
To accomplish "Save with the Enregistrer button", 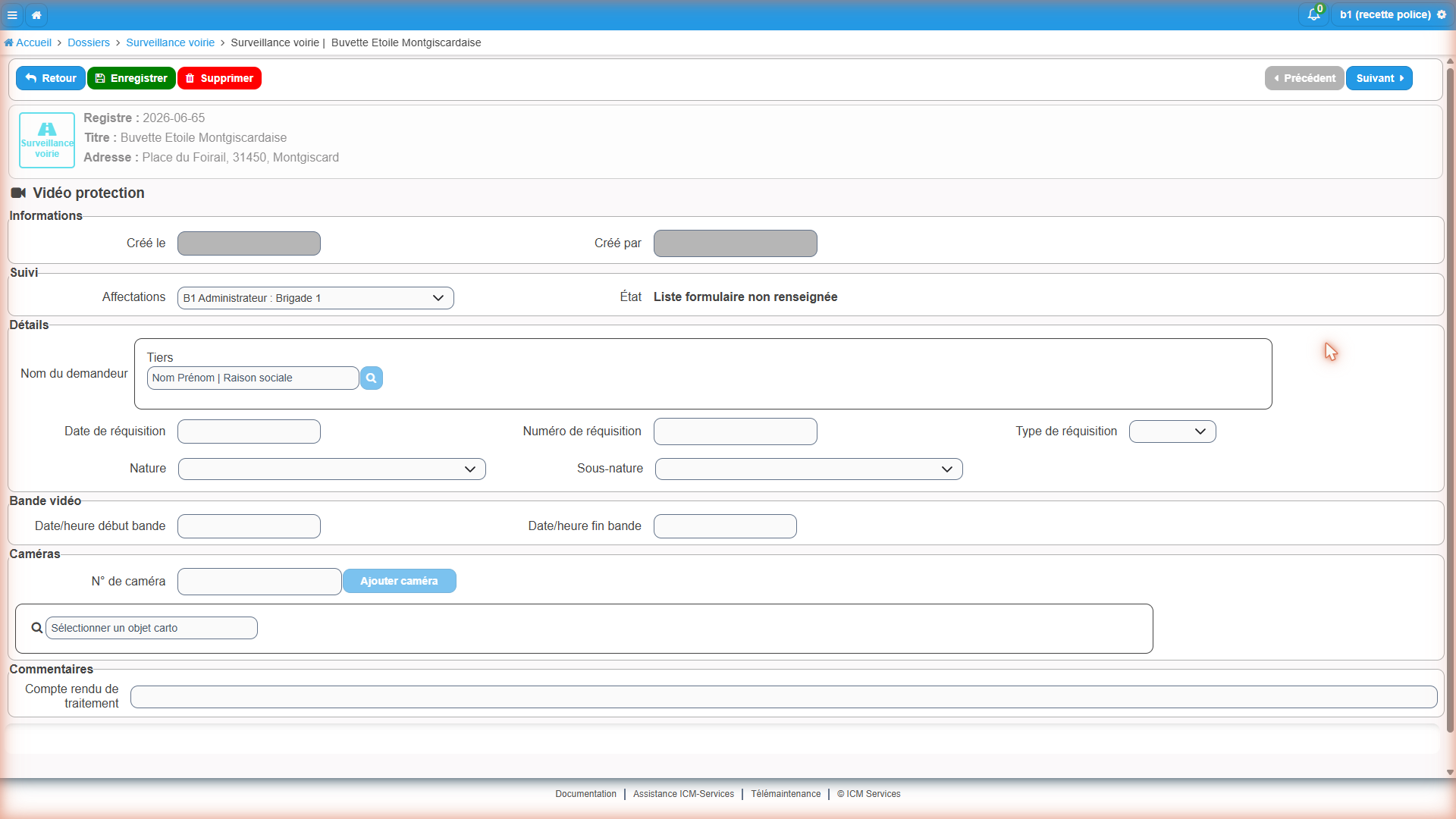I will (x=131, y=78).
